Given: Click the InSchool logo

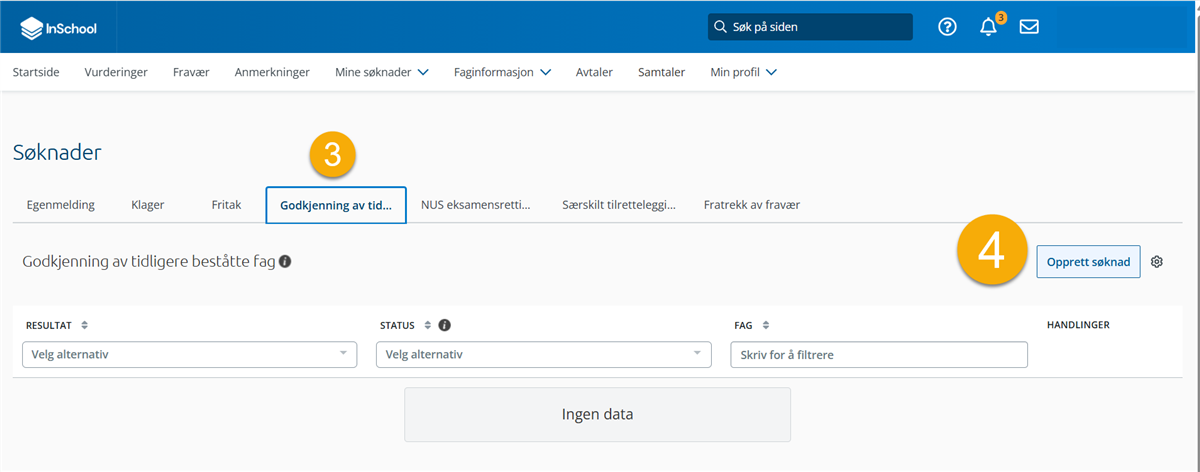Looking at the screenshot, I should coord(59,28).
